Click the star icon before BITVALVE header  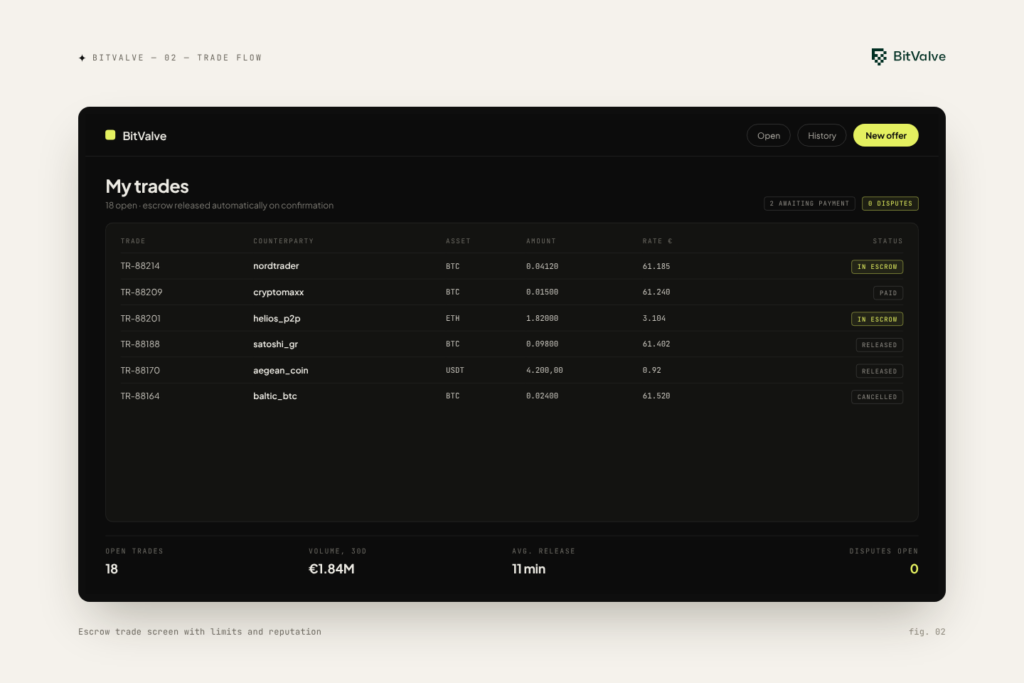82,57
